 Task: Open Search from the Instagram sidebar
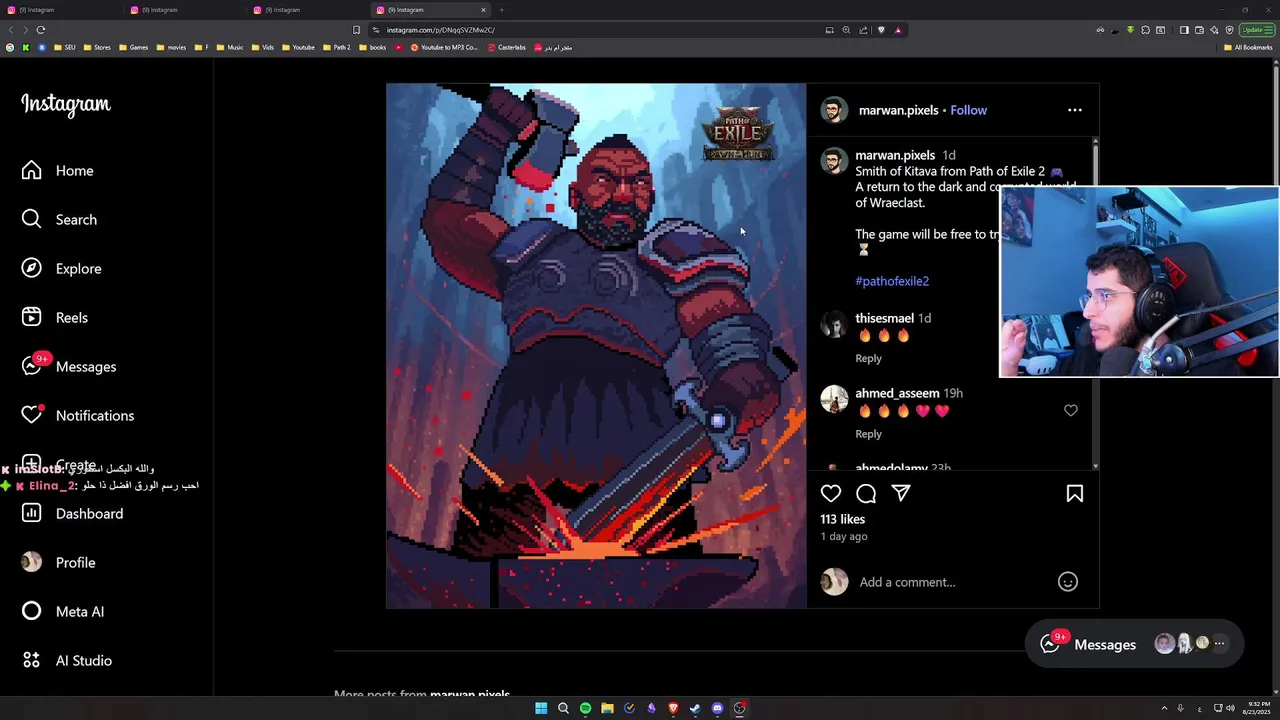tap(59, 220)
